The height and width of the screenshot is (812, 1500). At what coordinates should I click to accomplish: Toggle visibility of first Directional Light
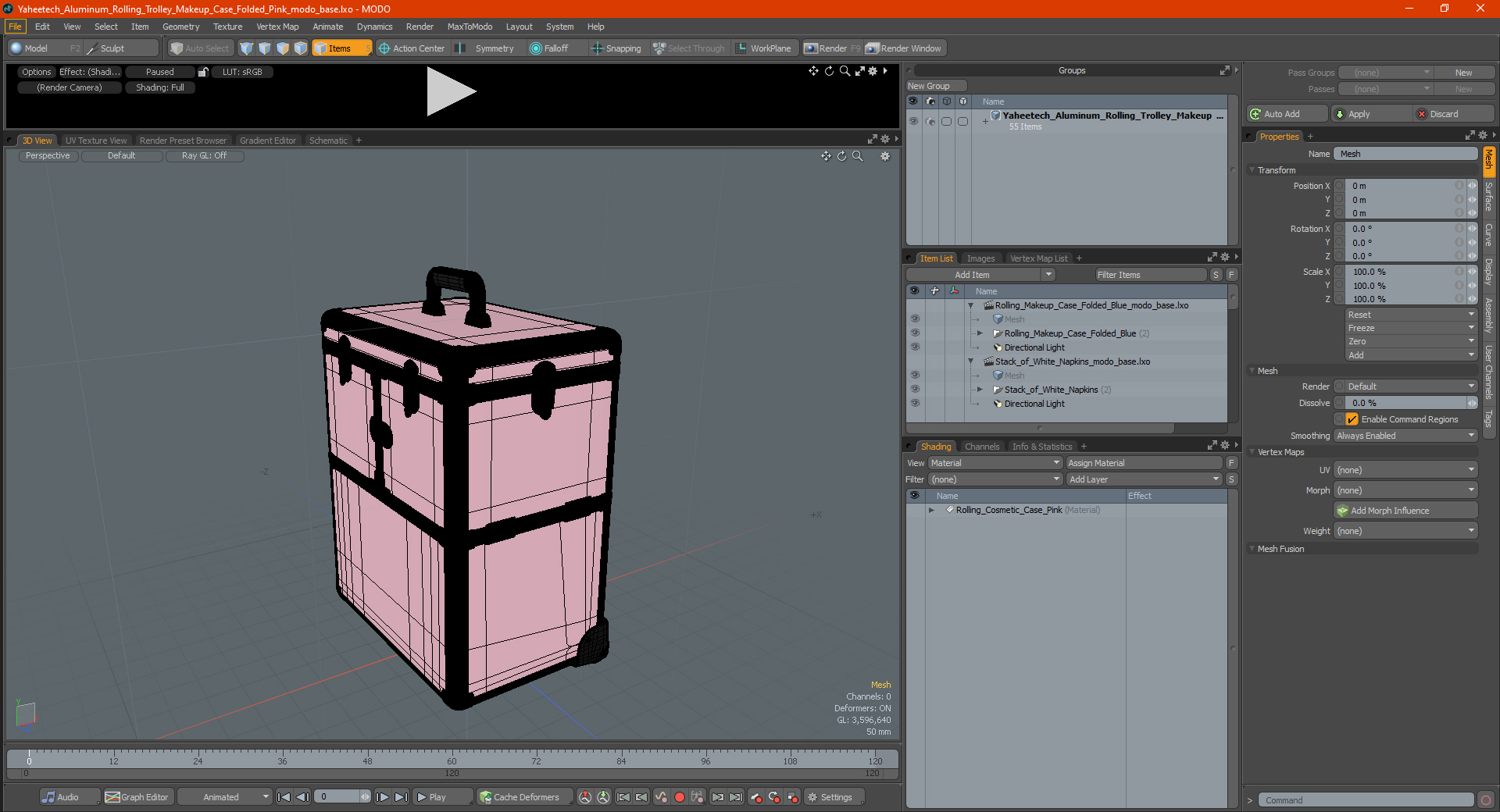(x=915, y=347)
